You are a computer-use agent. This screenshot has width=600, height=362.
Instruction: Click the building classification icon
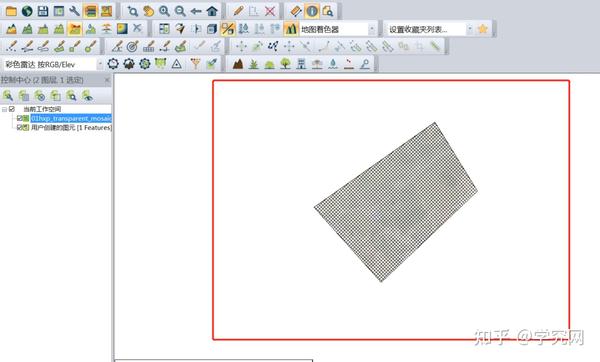[x=301, y=64]
